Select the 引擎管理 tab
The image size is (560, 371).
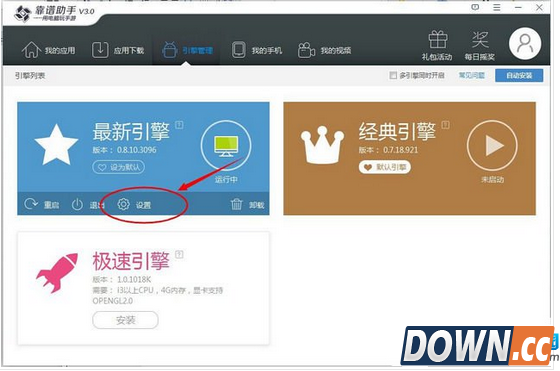(x=188, y=50)
